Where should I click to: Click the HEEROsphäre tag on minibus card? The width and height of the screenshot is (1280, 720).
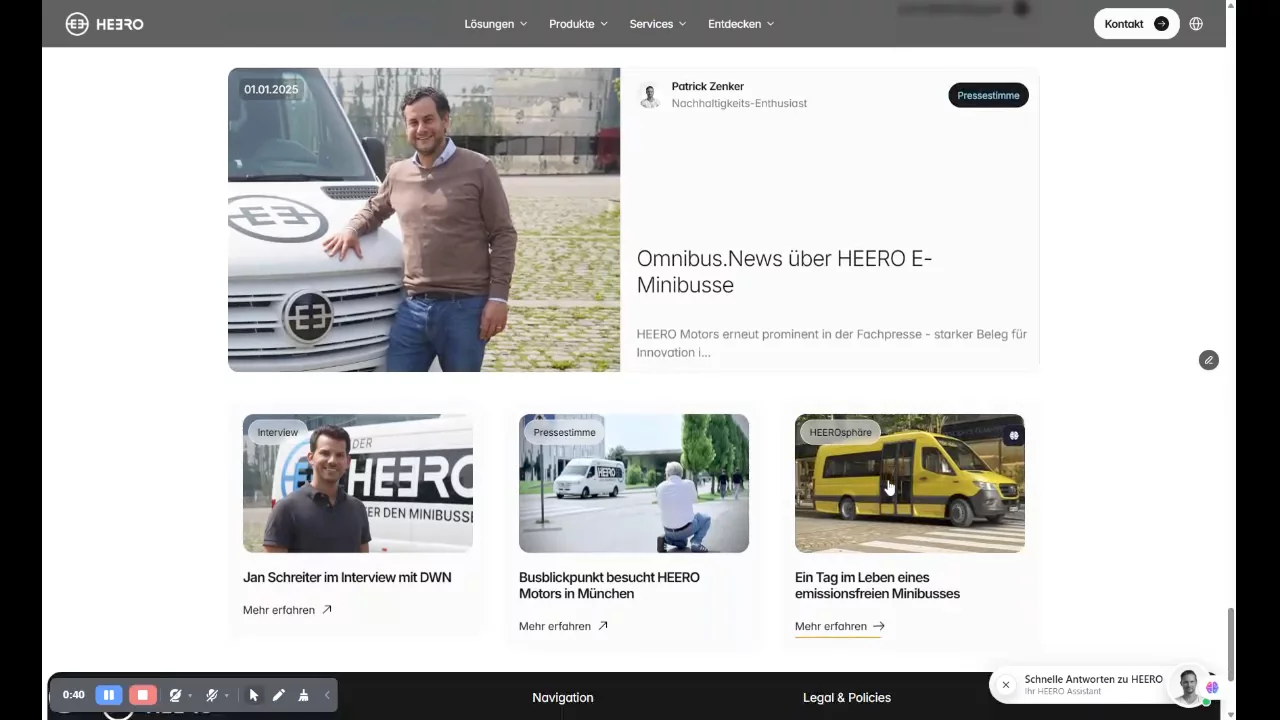pyautogui.click(x=841, y=432)
